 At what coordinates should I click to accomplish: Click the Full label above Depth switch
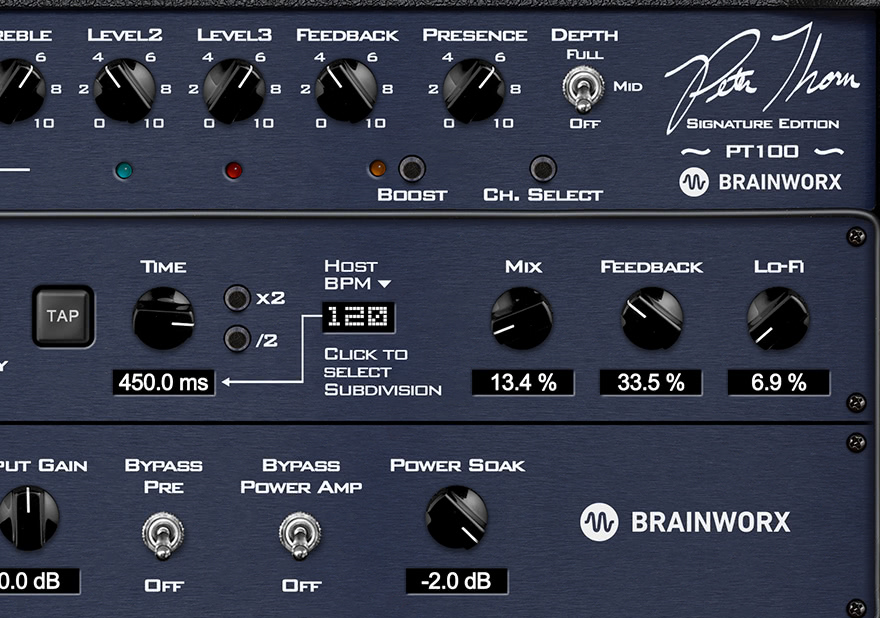pyautogui.click(x=585, y=55)
